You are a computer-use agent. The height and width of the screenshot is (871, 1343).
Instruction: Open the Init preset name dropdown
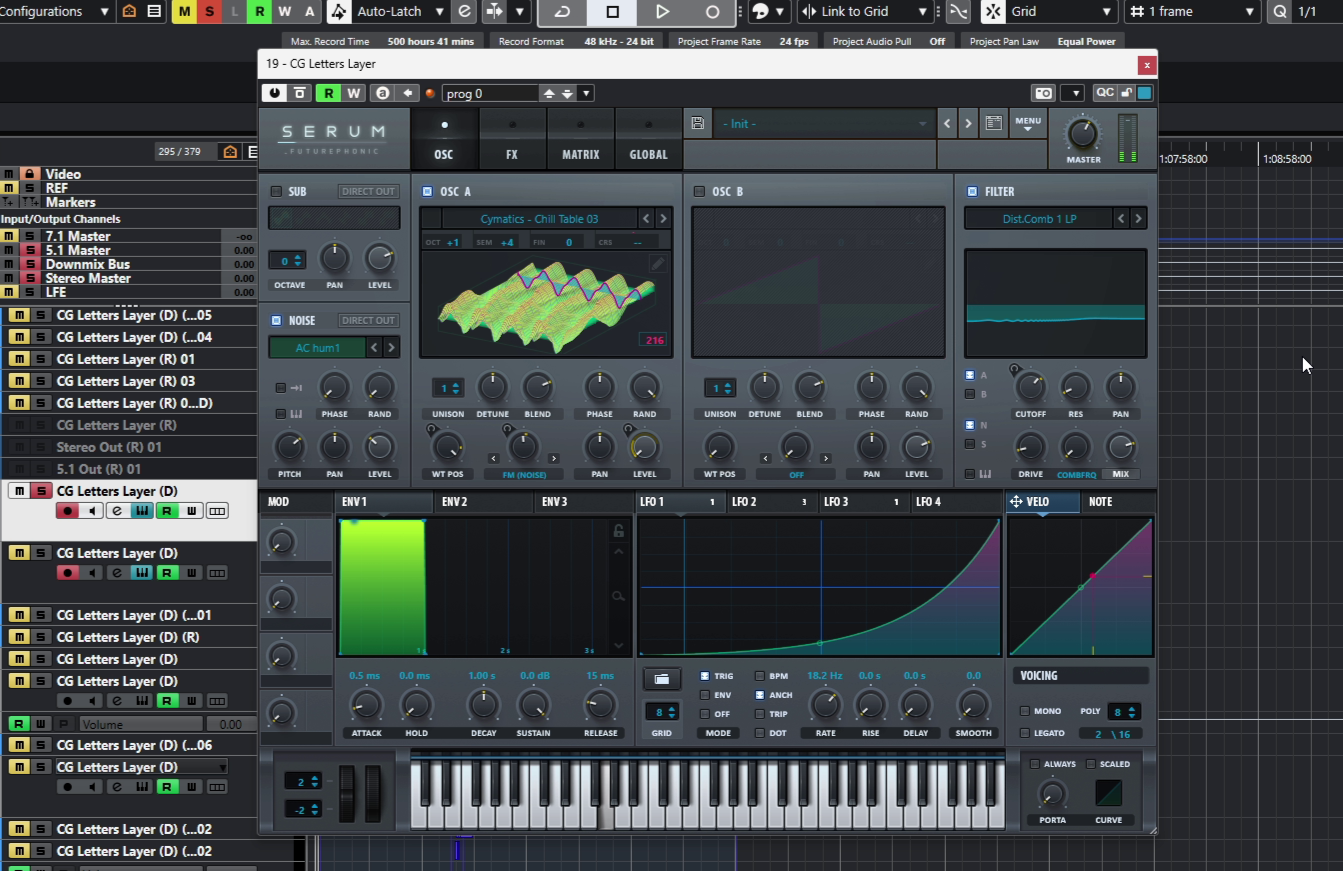(x=824, y=124)
